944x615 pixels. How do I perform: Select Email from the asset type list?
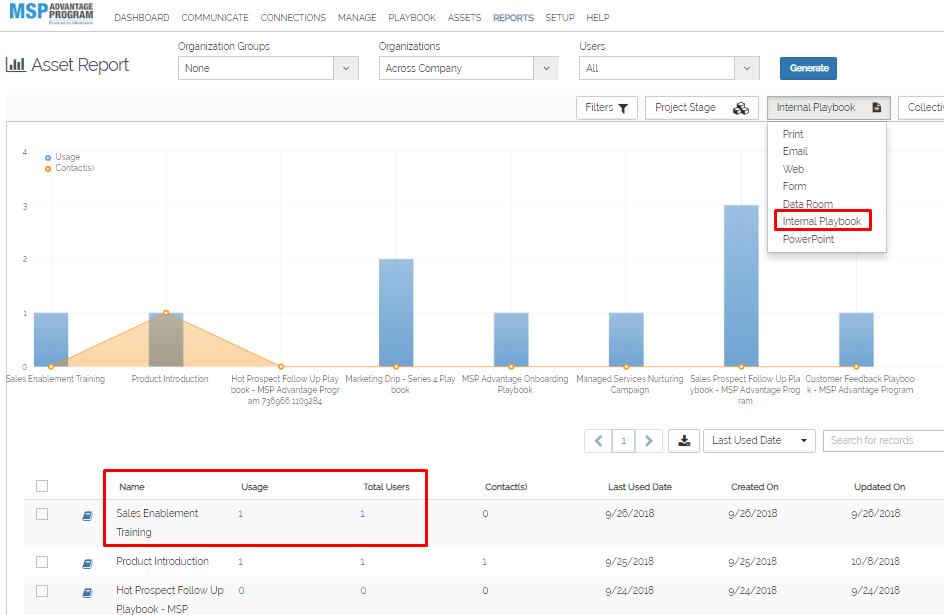[x=795, y=152]
